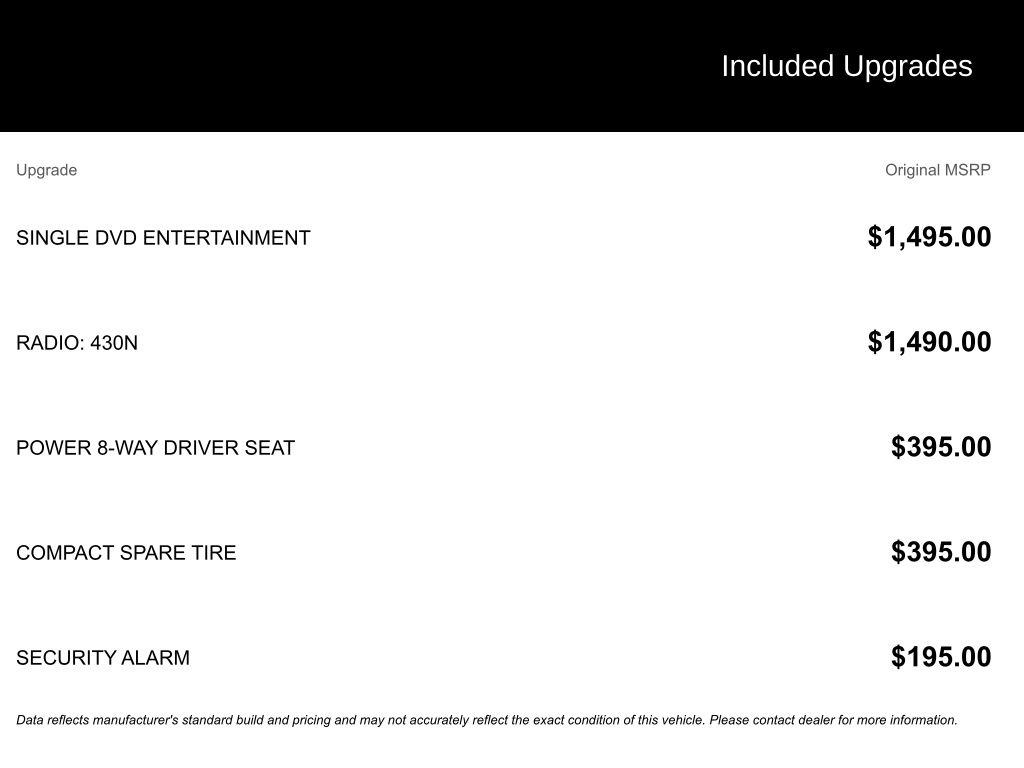
Task: Select the POWER 8-WAY DRIVER SEAT upgrade
Action: 155,448
